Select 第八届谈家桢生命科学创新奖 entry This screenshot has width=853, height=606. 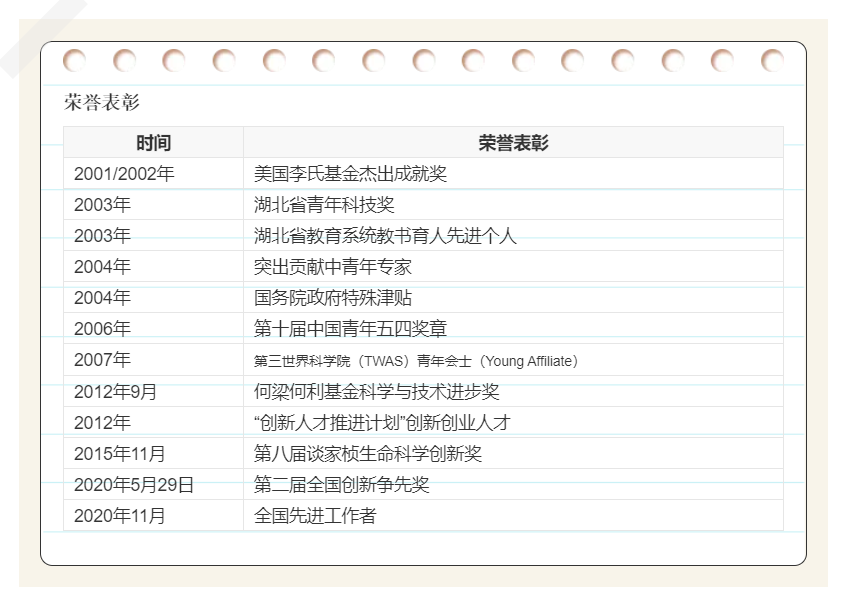pyautogui.click(x=368, y=454)
